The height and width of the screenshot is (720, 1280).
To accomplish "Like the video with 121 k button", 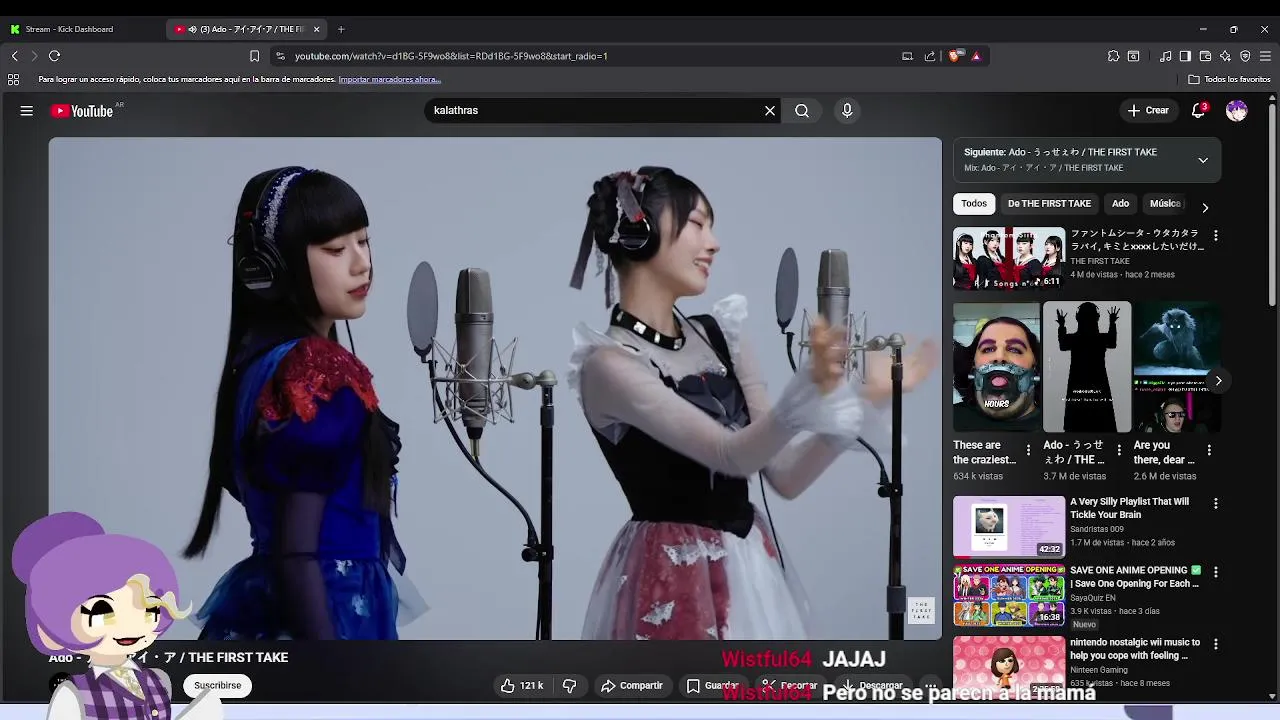I will click(x=522, y=686).
